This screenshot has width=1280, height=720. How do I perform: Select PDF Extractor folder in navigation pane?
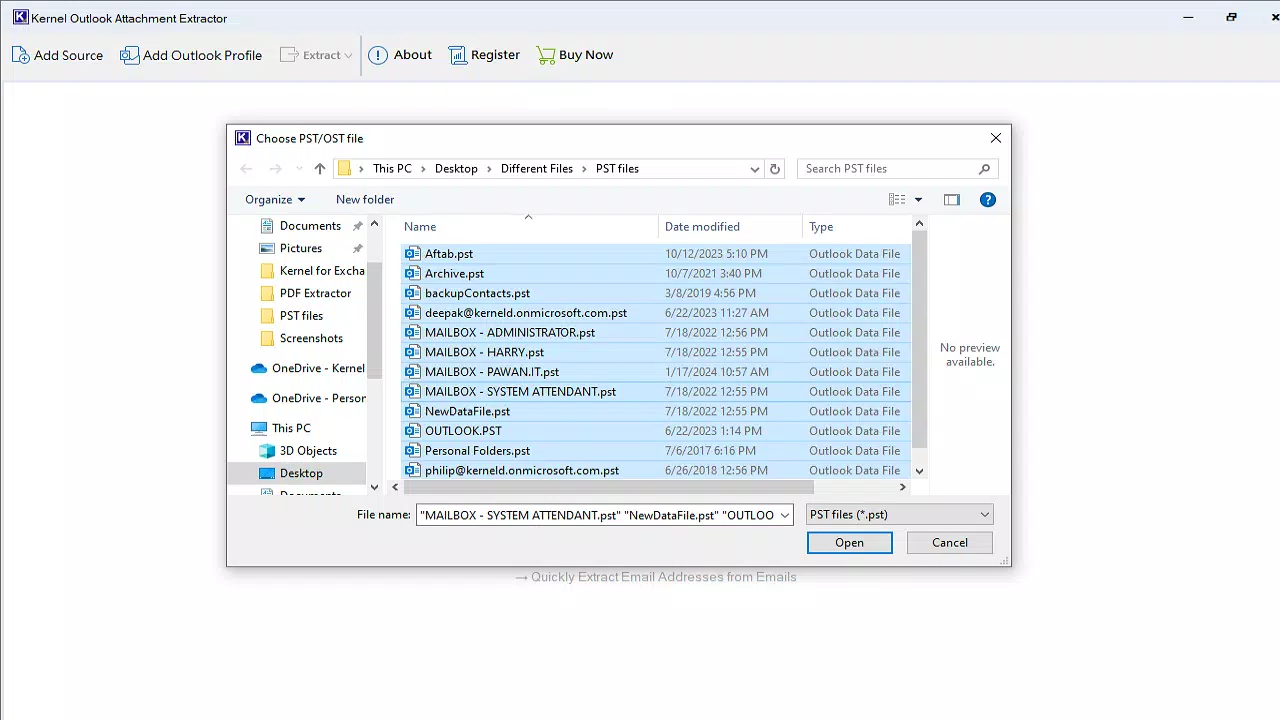(315, 293)
